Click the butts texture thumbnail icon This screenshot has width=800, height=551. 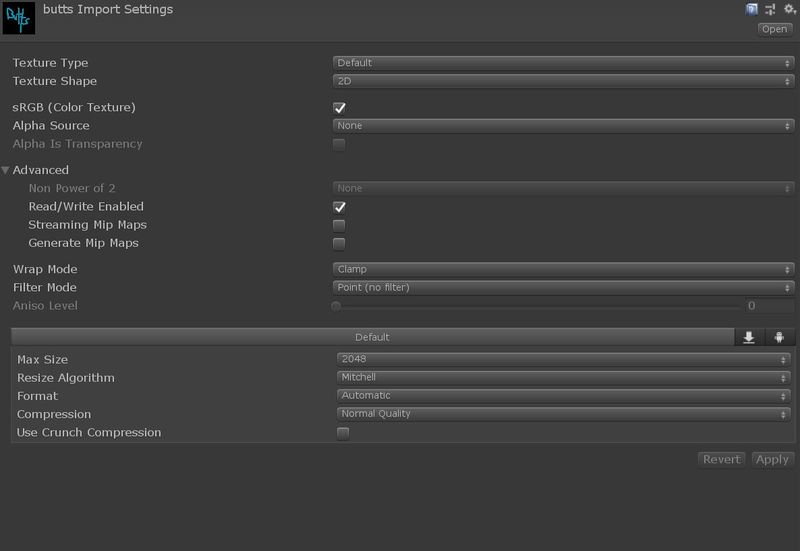(x=19, y=19)
